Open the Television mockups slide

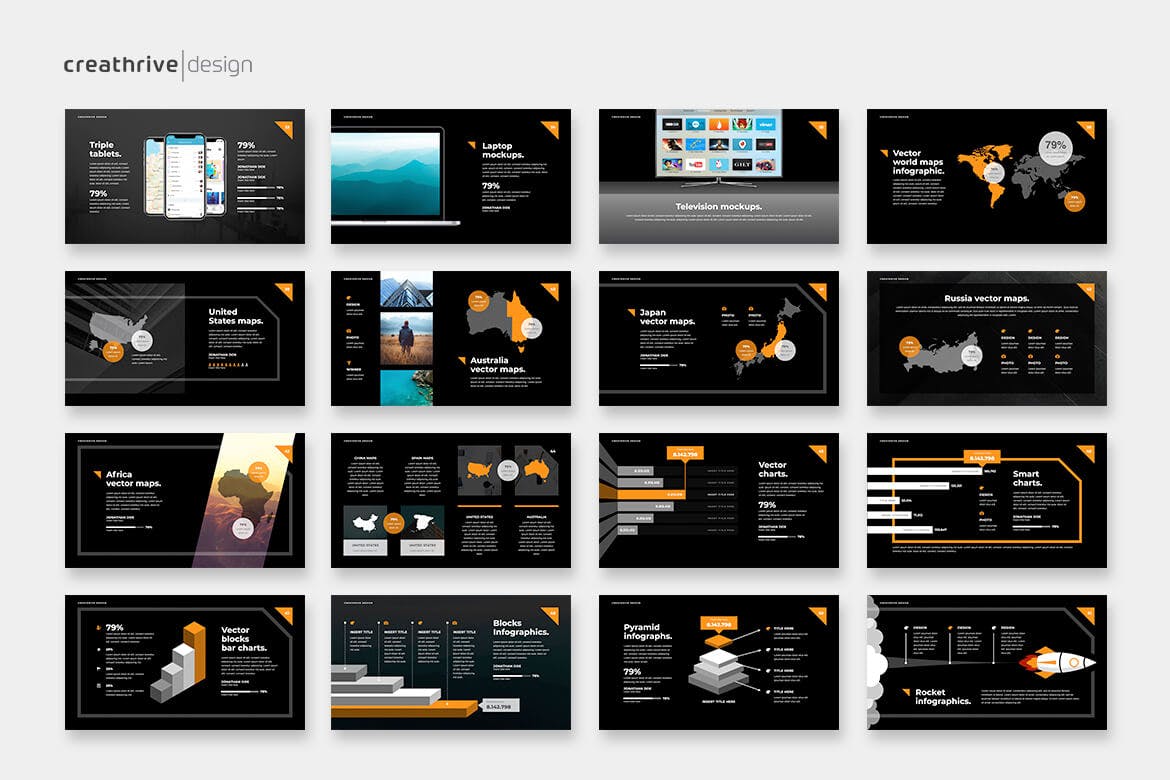[718, 176]
